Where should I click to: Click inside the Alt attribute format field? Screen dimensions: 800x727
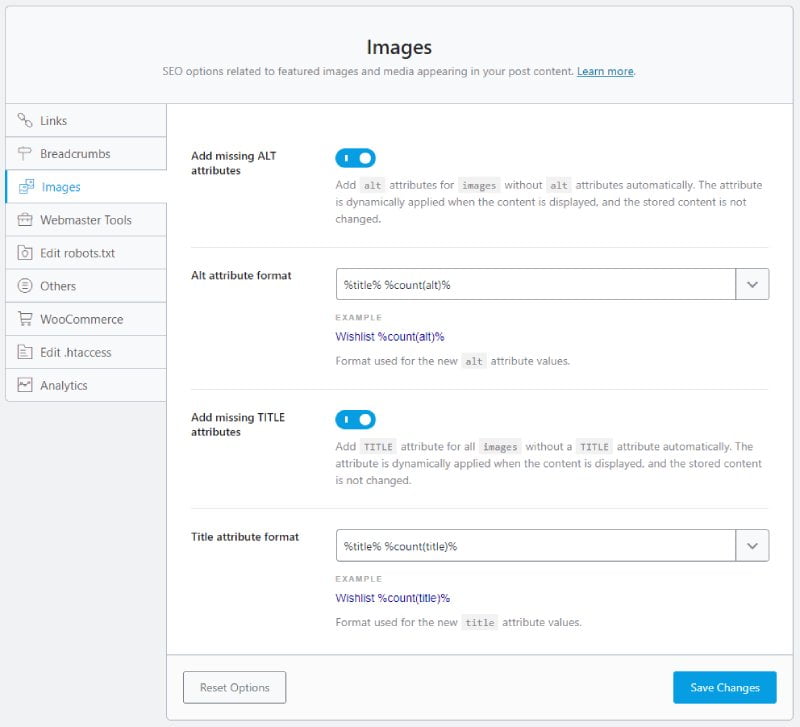click(535, 285)
